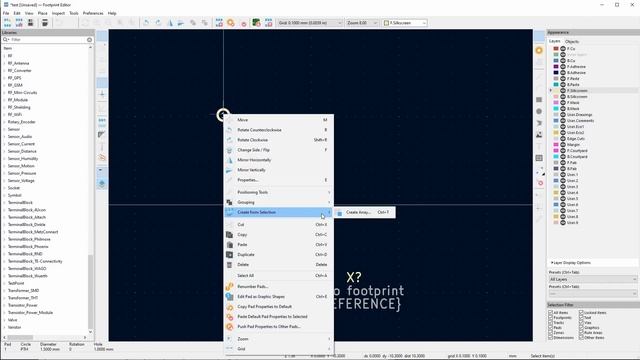Open the Grouping submenu
This screenshot has width=640, height=360.
pos(279,202)
